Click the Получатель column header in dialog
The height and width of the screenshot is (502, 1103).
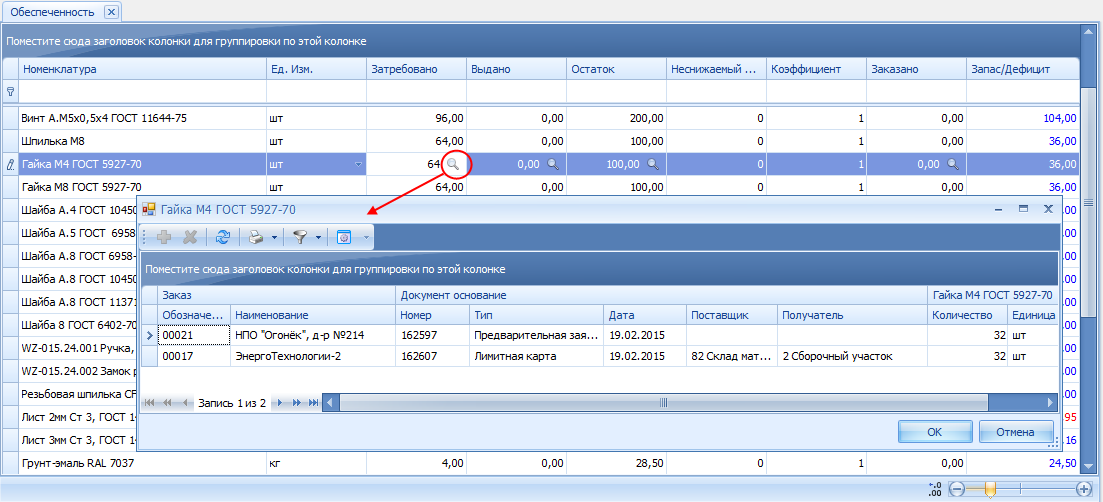click(852, 315)
